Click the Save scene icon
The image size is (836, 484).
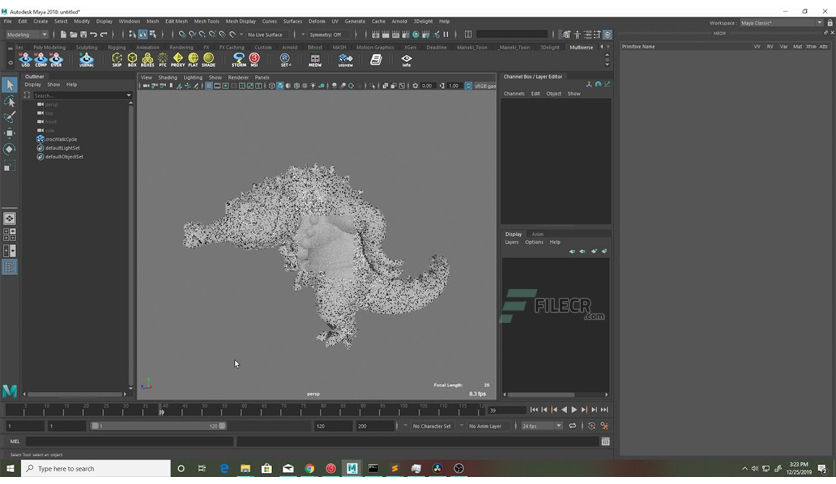click(x=84, y=35)
